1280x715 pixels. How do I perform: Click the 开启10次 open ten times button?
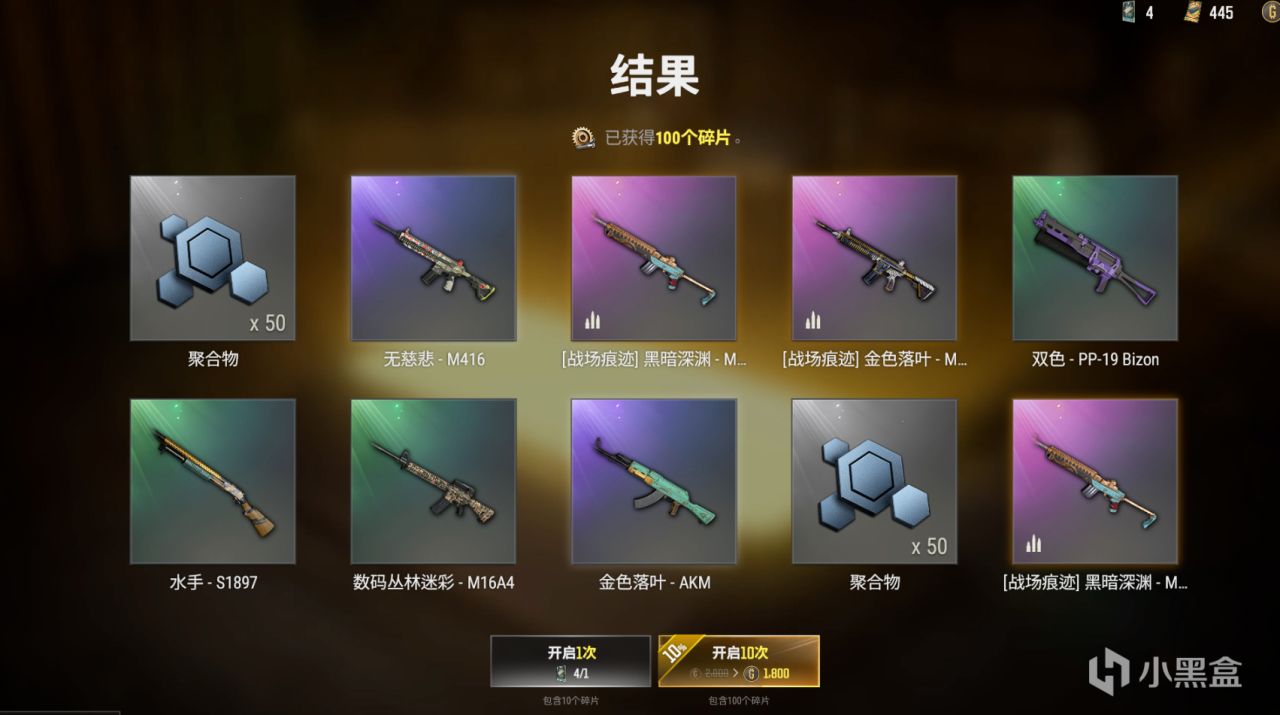click(738, 661)
